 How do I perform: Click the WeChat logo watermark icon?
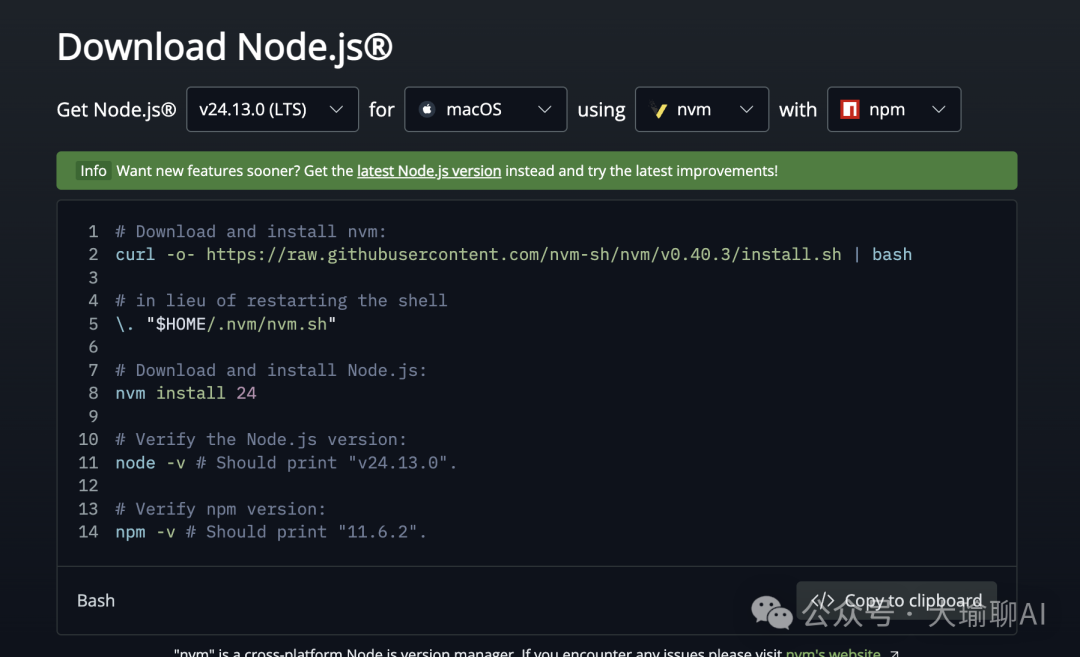(x=772, y=612)
